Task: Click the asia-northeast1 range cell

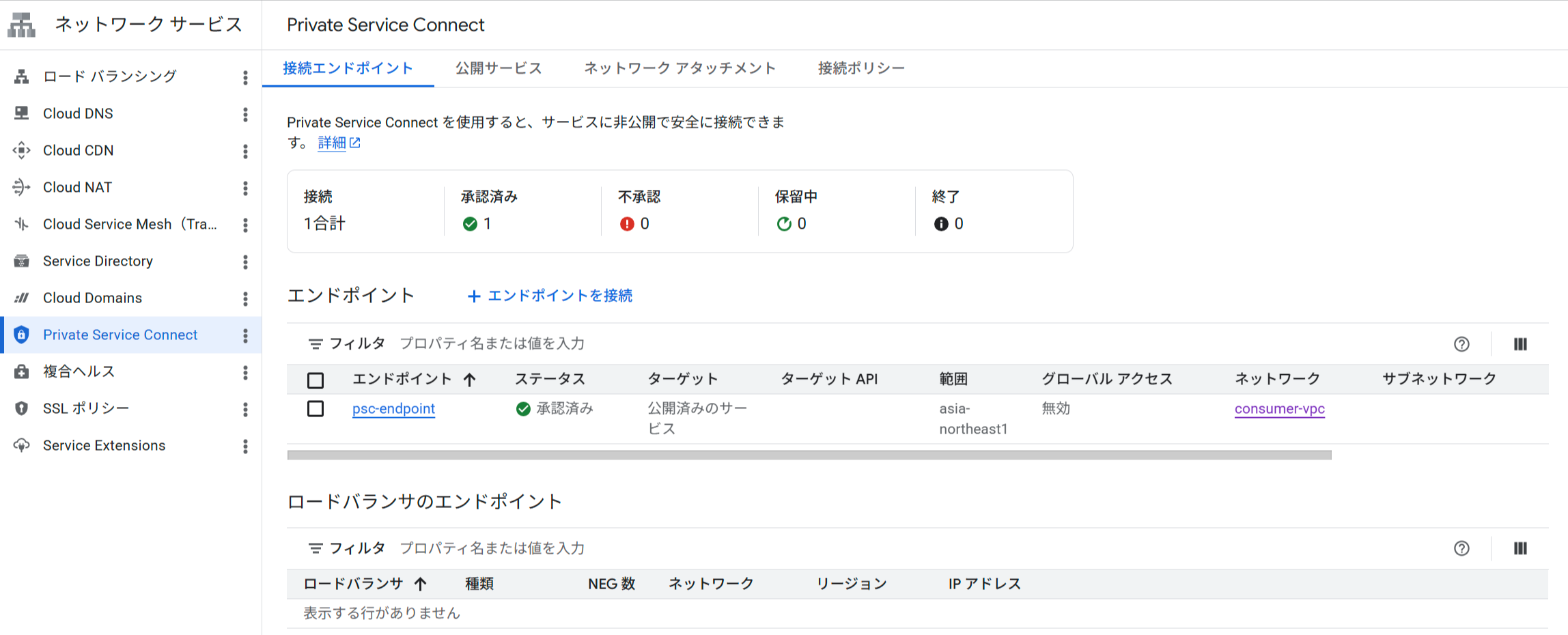Action: [973, 419]
